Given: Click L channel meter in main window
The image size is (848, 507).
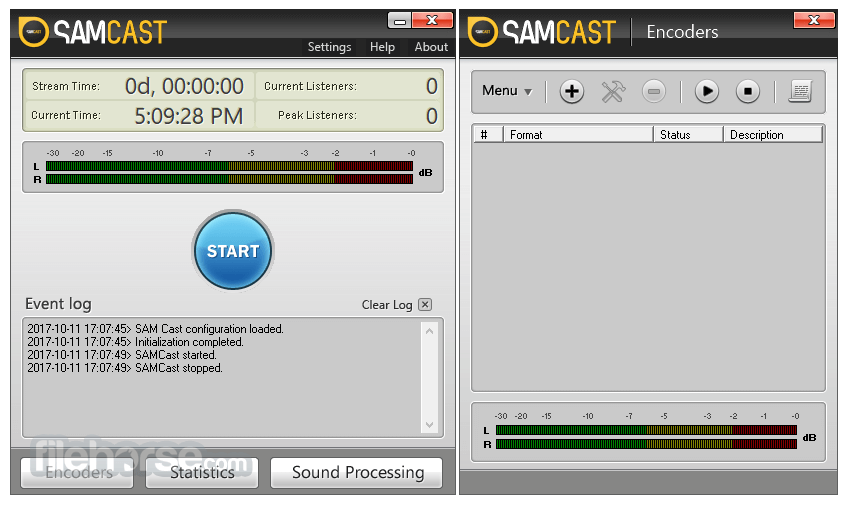Looking at the screenshot, I should (x=229, y=166).
